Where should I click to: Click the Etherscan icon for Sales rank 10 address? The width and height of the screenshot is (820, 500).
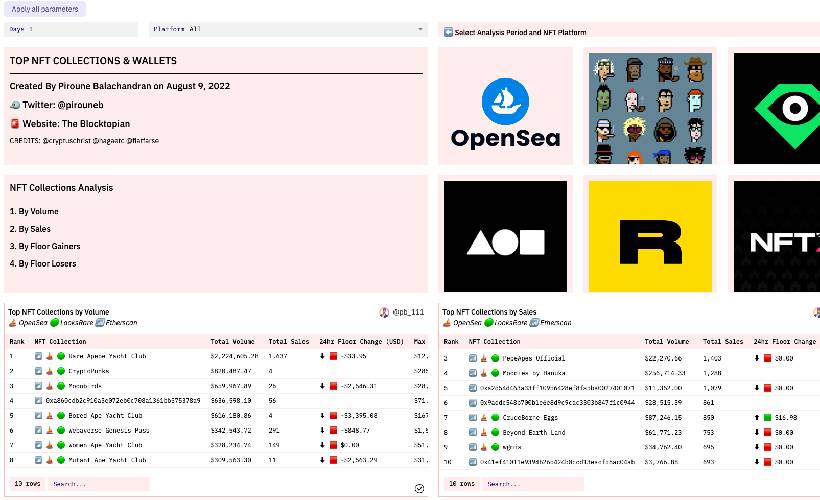click(x=473, y=462)
